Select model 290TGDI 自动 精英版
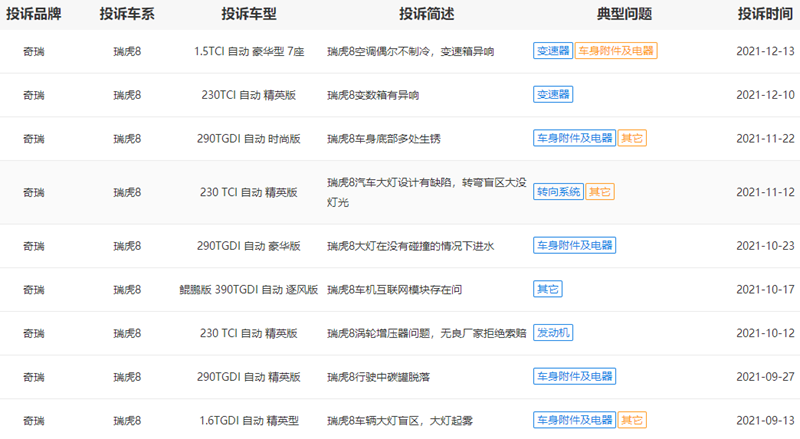This screenshot has width=800, height=439. point(249,377)
